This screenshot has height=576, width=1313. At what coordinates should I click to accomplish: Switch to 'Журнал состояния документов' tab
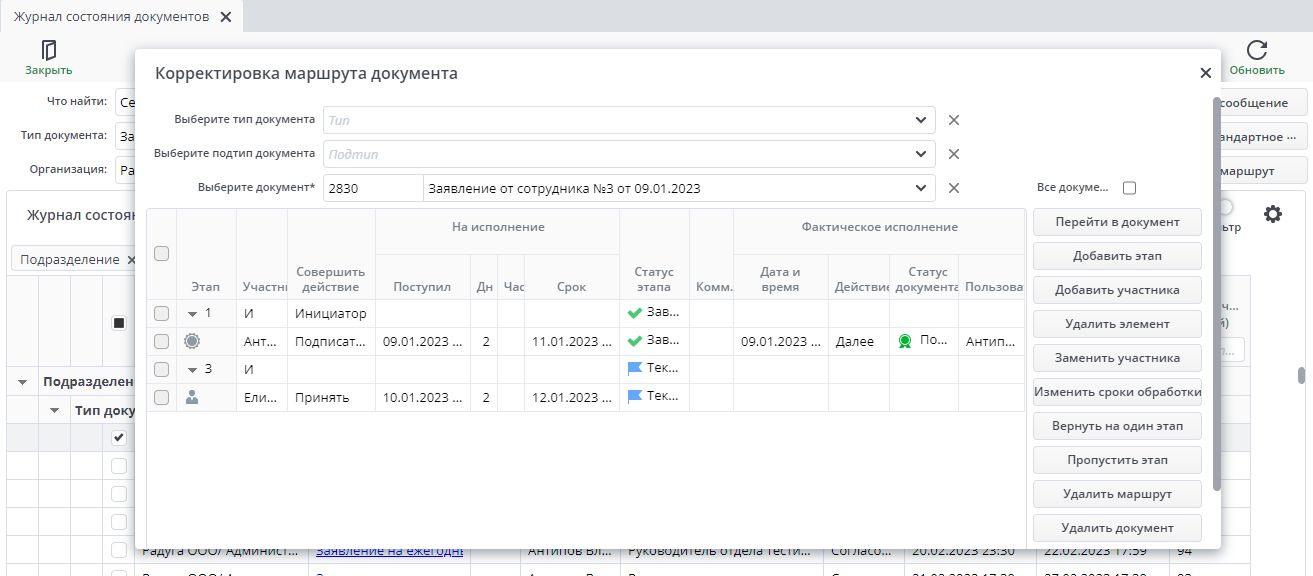[111, 17]
